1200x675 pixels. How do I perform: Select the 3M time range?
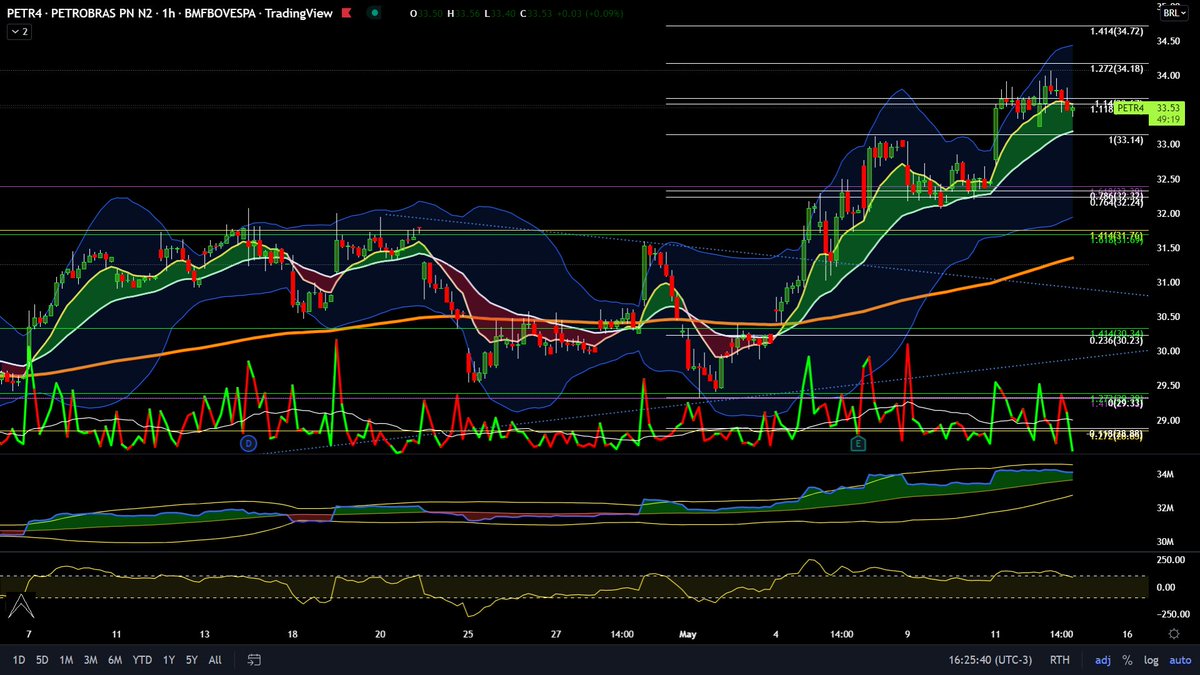(91, 660)
